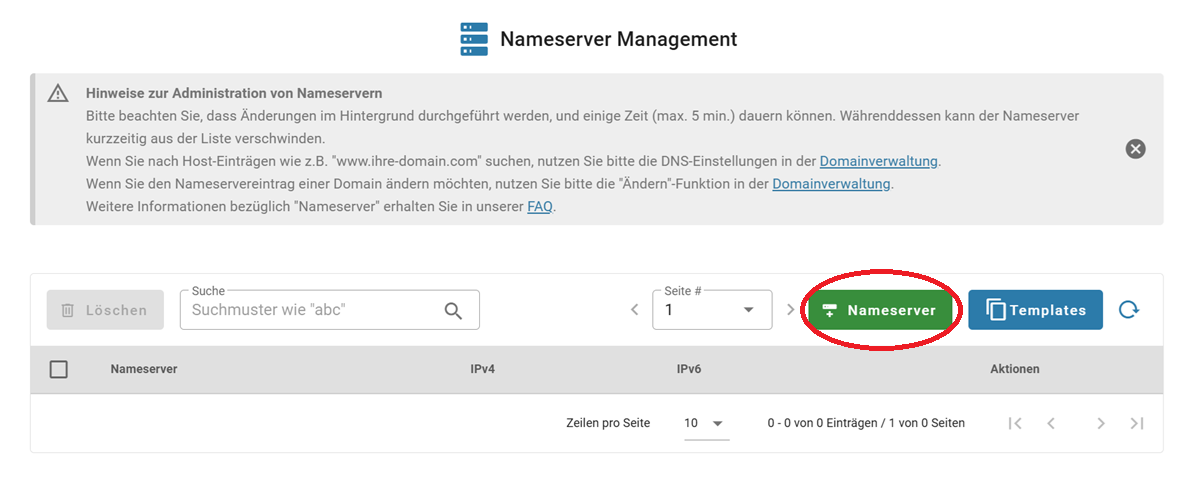Tick the select-all checkbox in table header
This screenshot has height=485, width=1193.
click(x=59, y=369)
